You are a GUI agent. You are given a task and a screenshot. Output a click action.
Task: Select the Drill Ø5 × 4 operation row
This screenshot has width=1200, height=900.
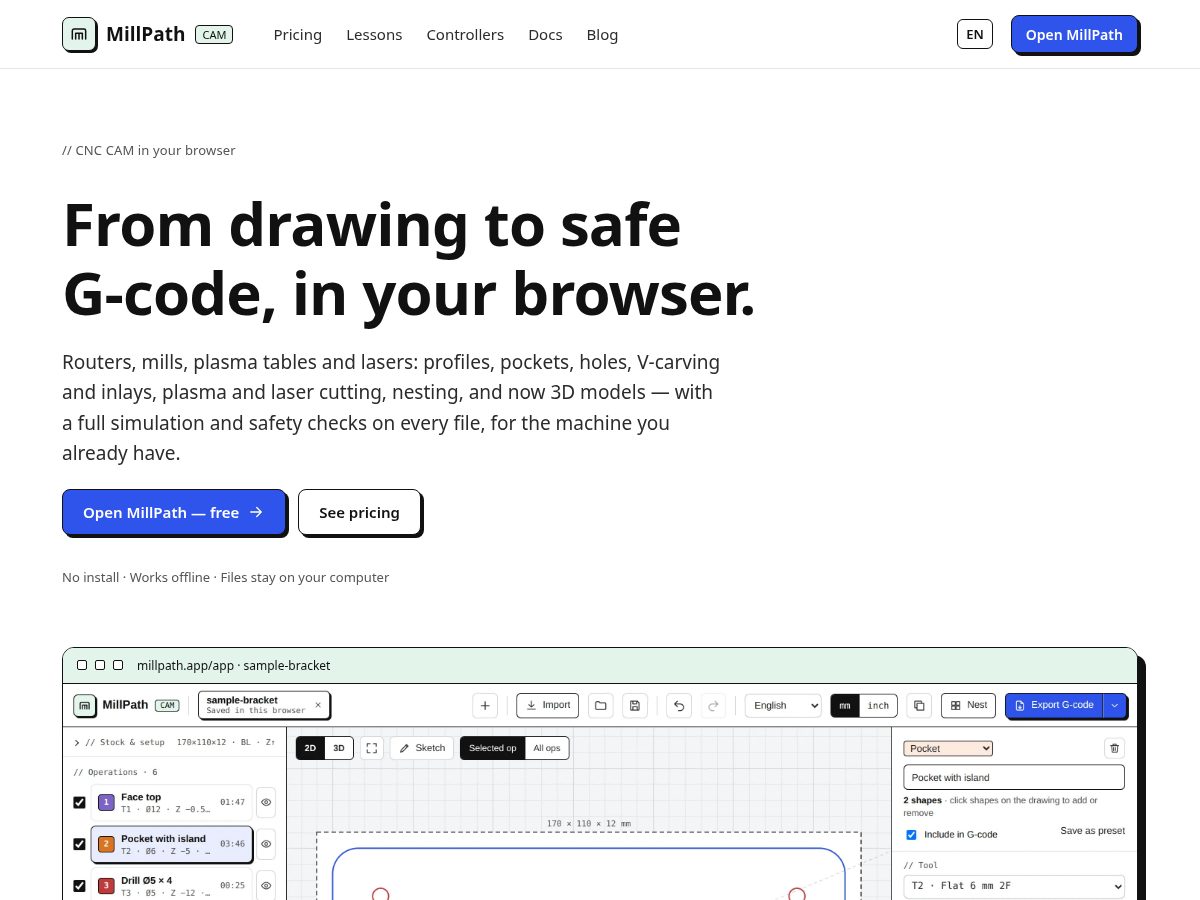(171, 886)
